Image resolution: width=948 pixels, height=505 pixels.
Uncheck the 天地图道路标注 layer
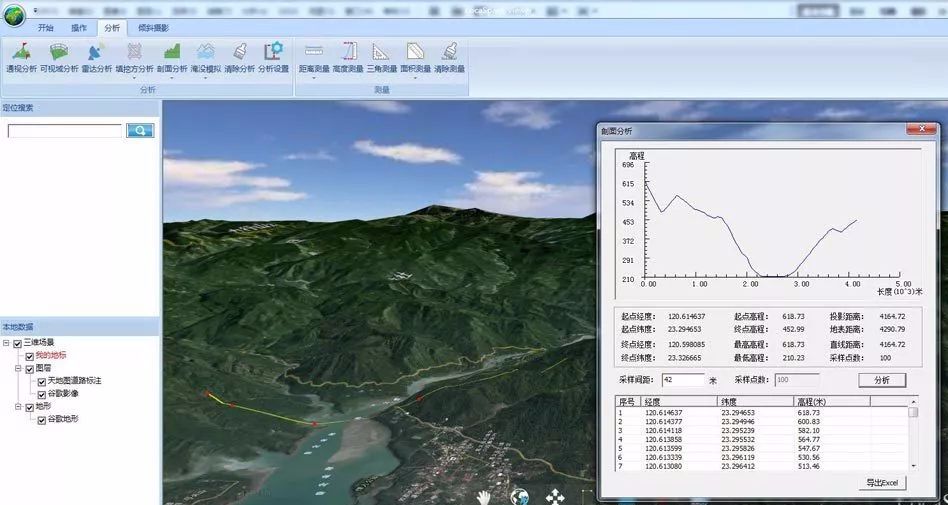(x=42, y=382)
